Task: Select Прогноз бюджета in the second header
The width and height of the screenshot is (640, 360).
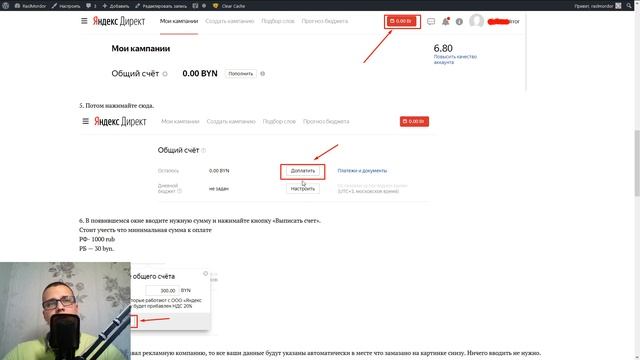Action: click(326, 121)
